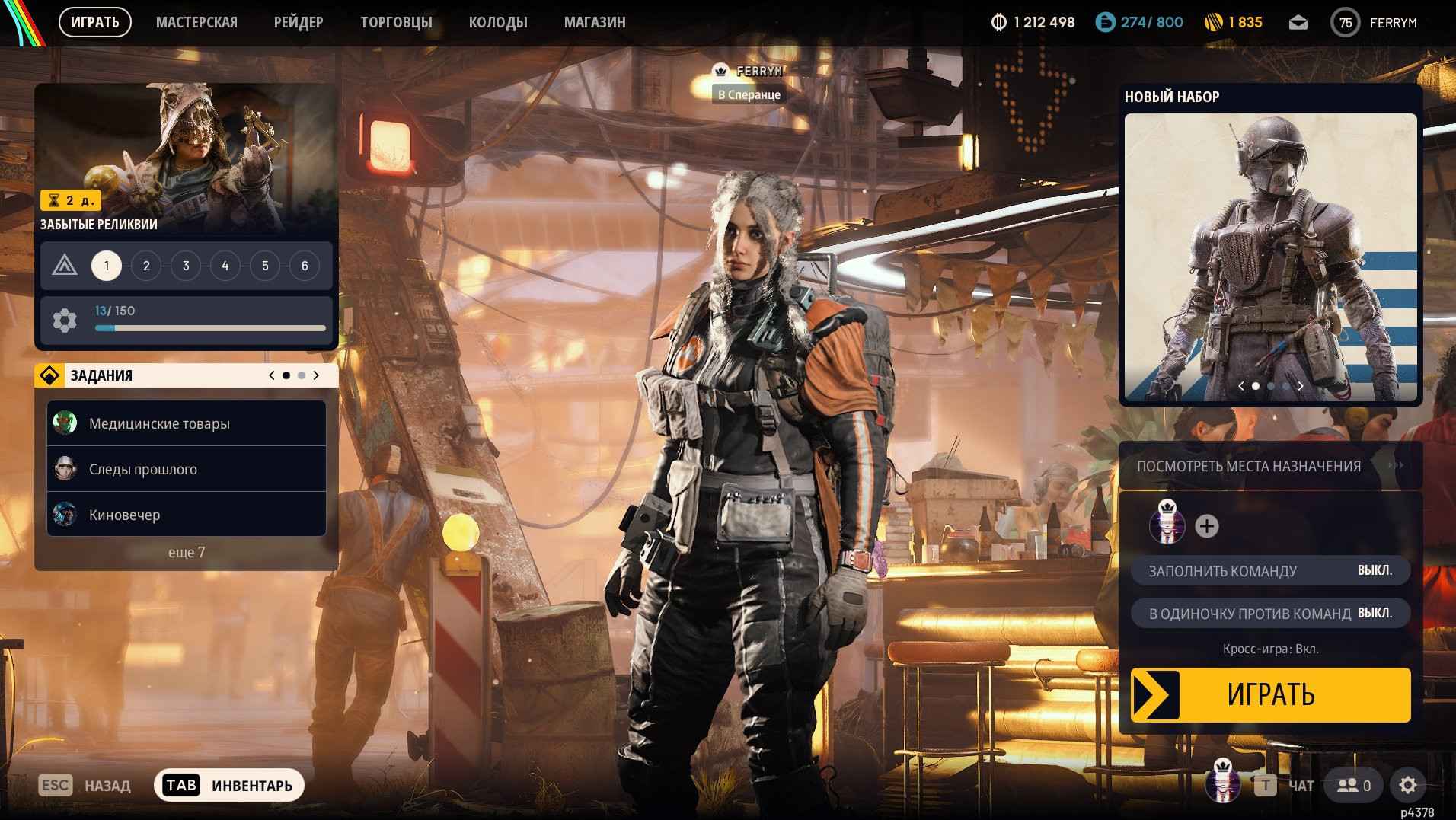Click the Кросс-игра: Вкл. text
1456x820 pixels.
1270,649
